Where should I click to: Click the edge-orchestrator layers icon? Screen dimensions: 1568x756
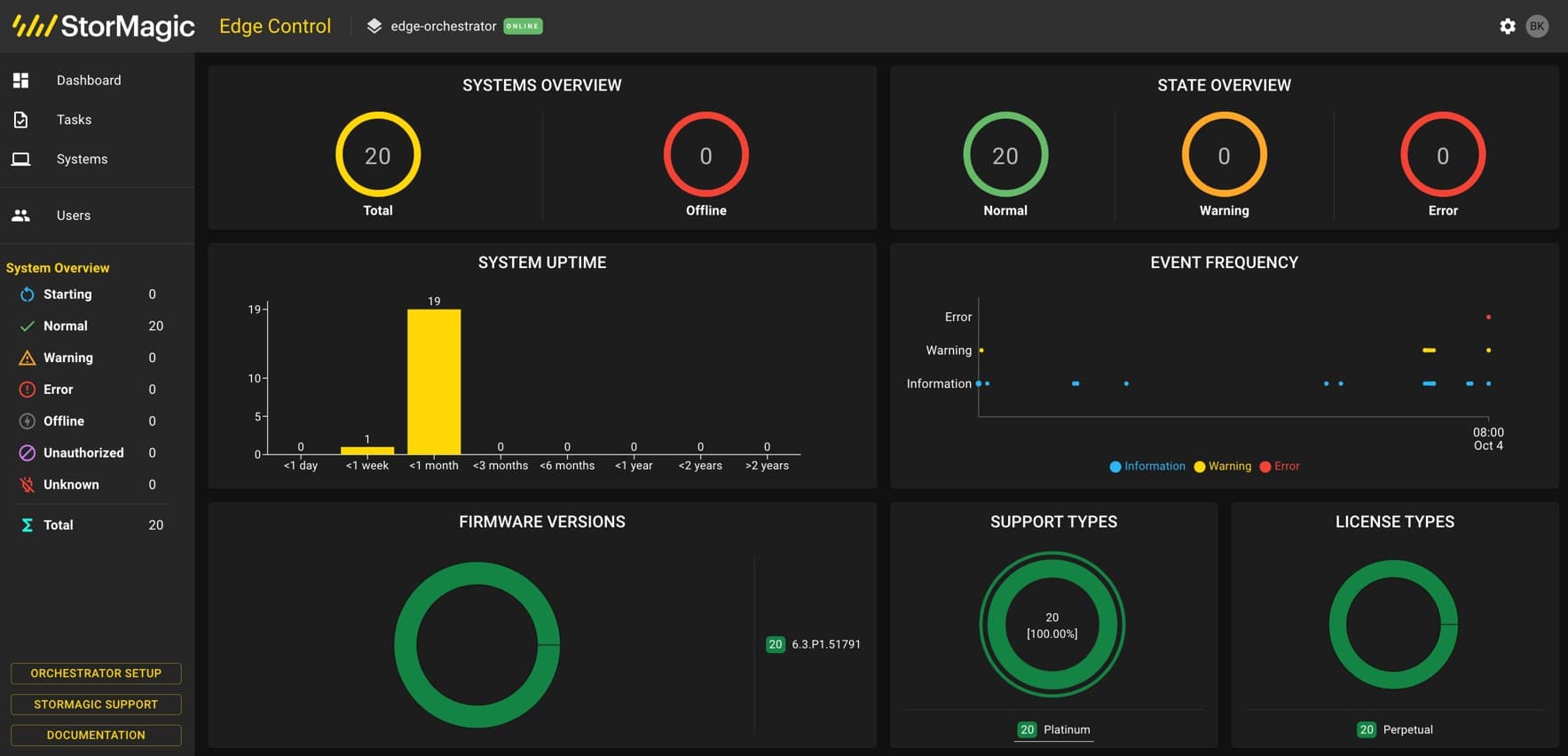coord(374,26)
